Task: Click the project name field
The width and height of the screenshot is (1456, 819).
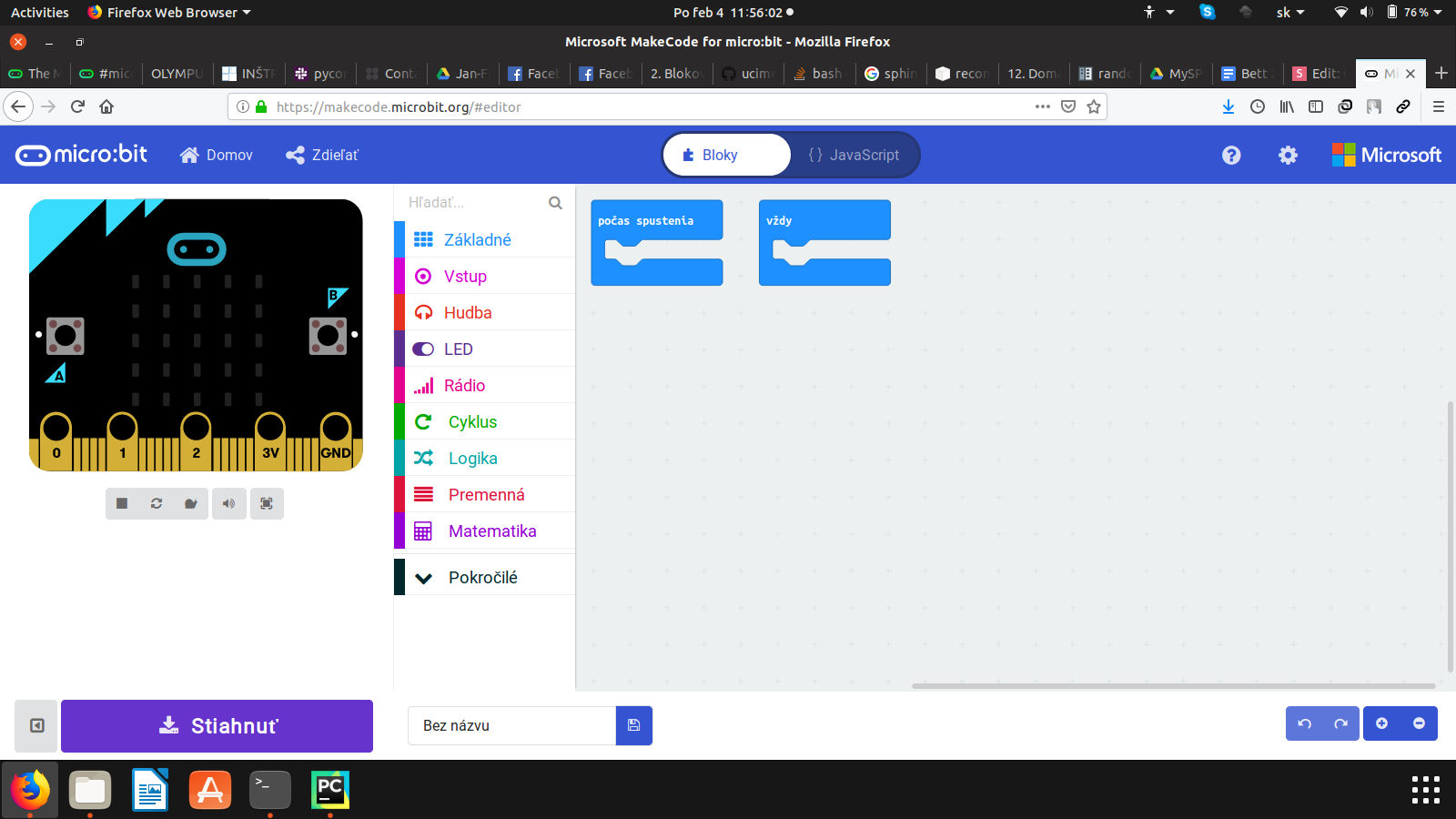Action: pos(511,725)
